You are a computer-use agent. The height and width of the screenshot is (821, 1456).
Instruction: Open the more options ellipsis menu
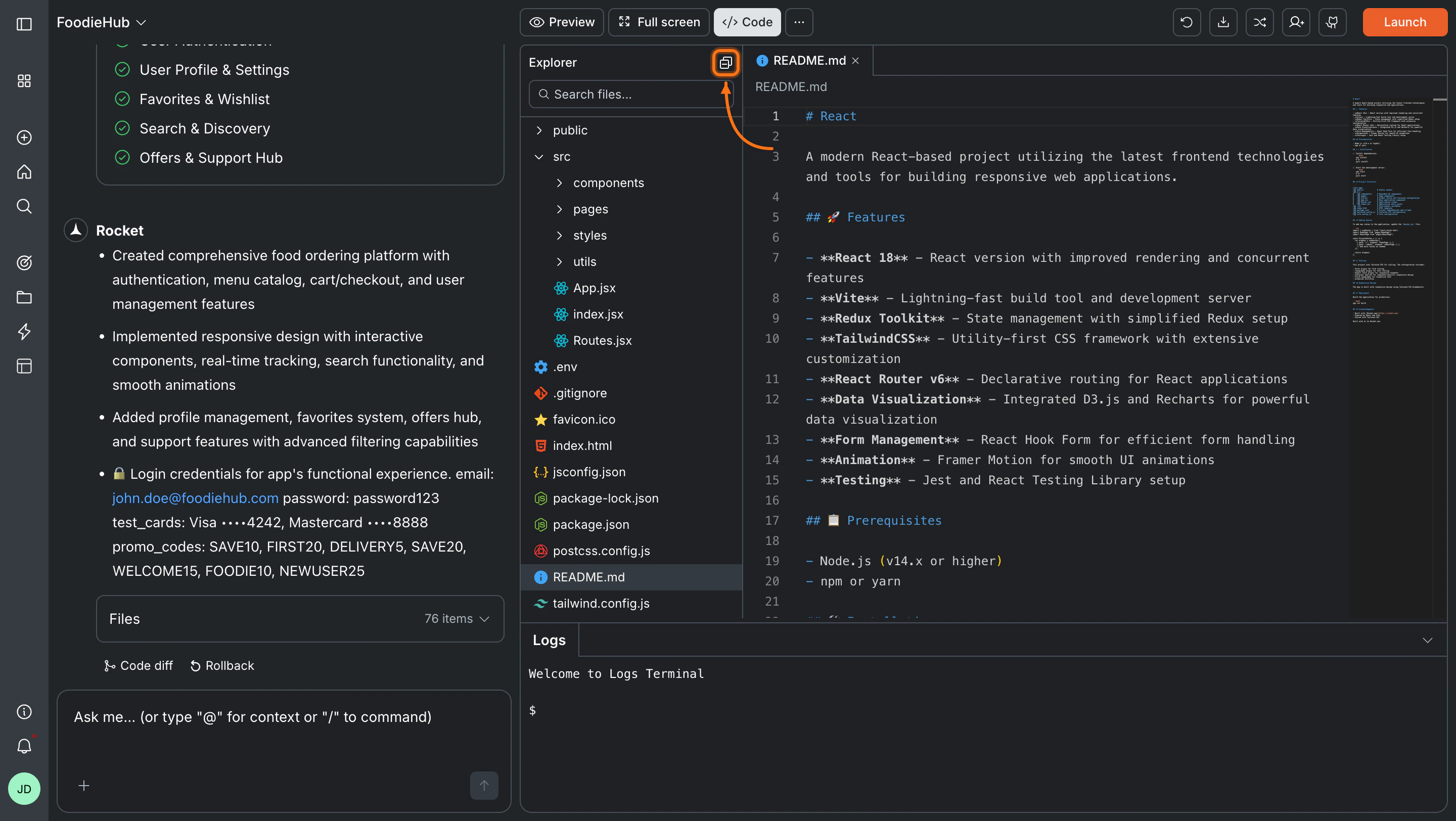point(799,22)
